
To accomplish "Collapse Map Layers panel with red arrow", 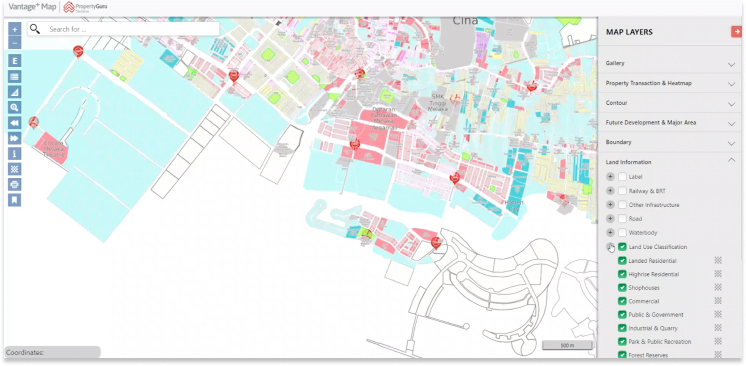I will 736,31.
